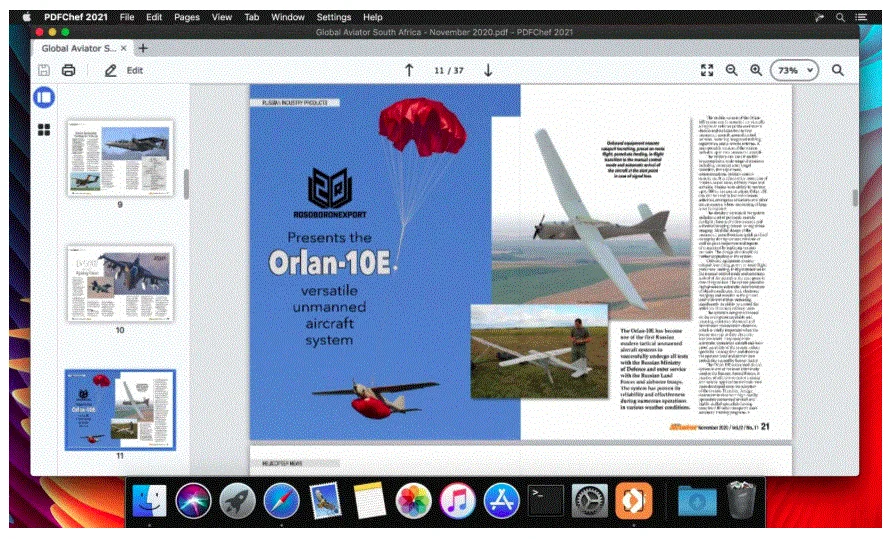Click the document vertical scrollbar
Screen dimensions: 894x539
[855, 197]
